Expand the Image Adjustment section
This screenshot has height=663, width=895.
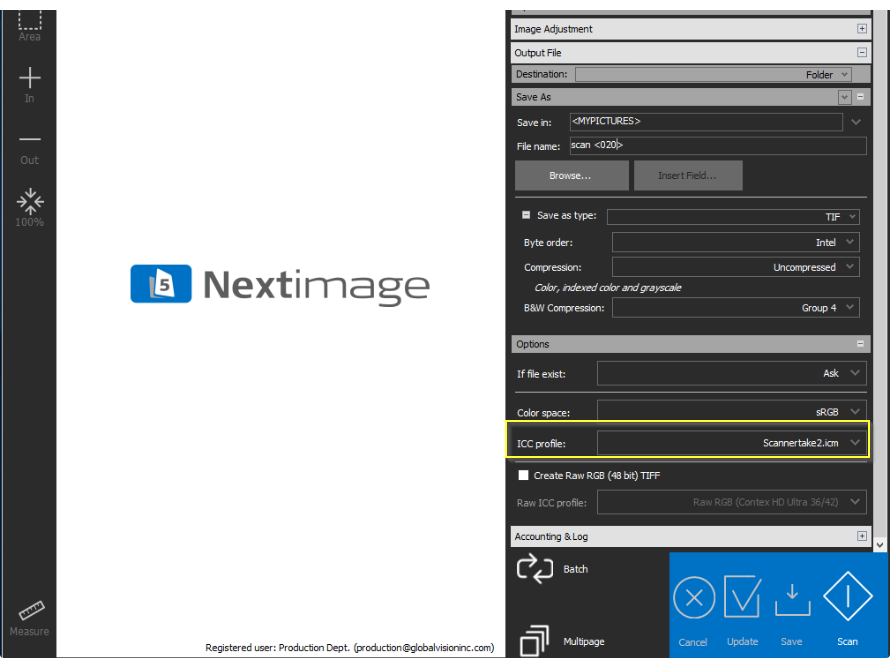(x=862, y=29)
